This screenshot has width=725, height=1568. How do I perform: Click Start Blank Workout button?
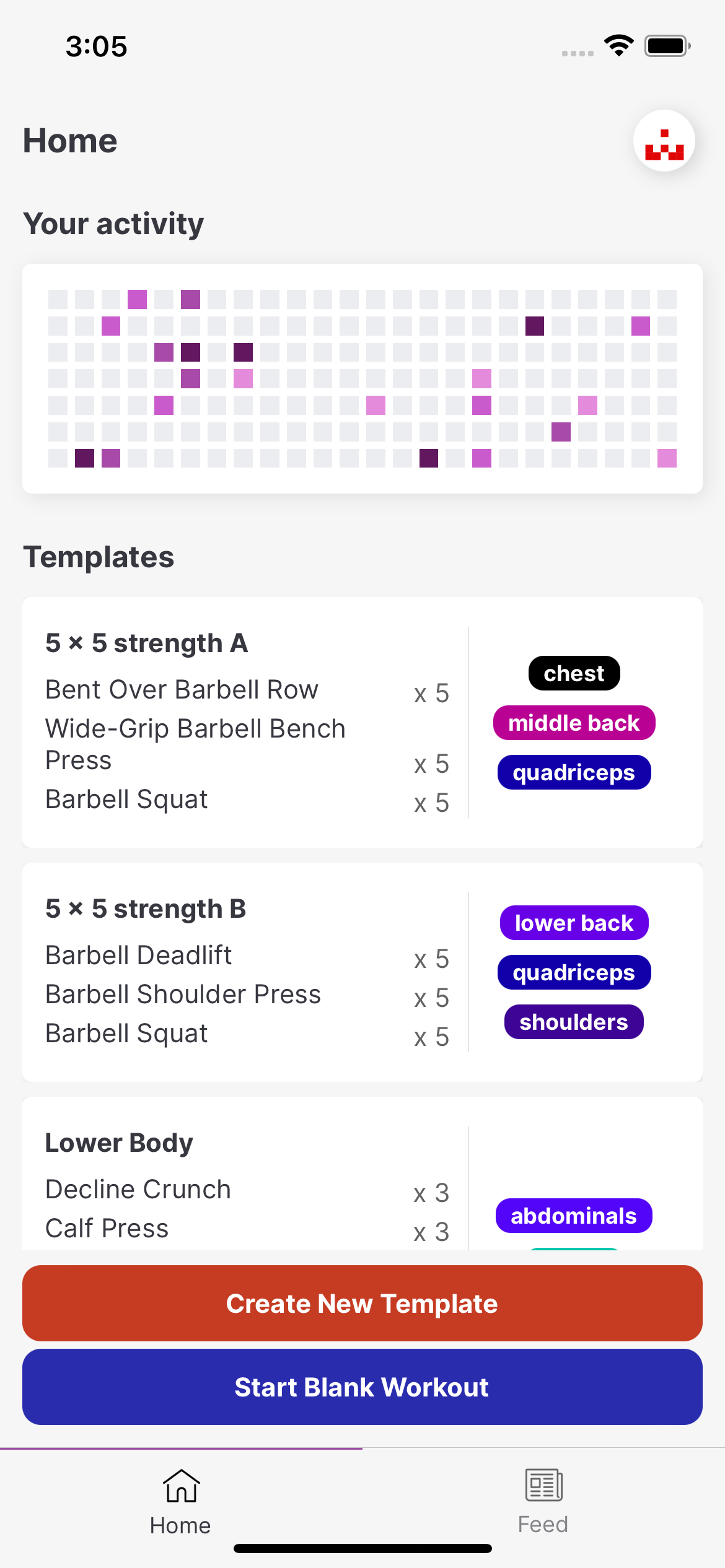(x=362, y=1387)
